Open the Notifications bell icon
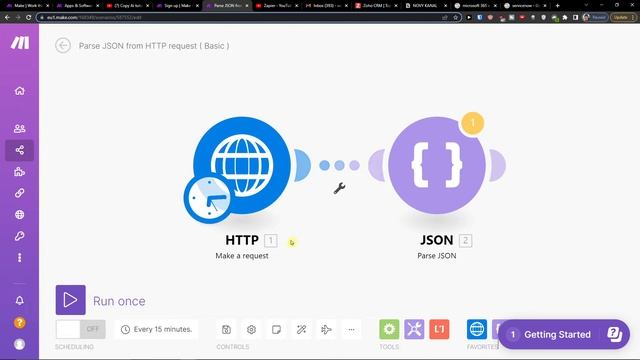 click(x=20, y=301)
